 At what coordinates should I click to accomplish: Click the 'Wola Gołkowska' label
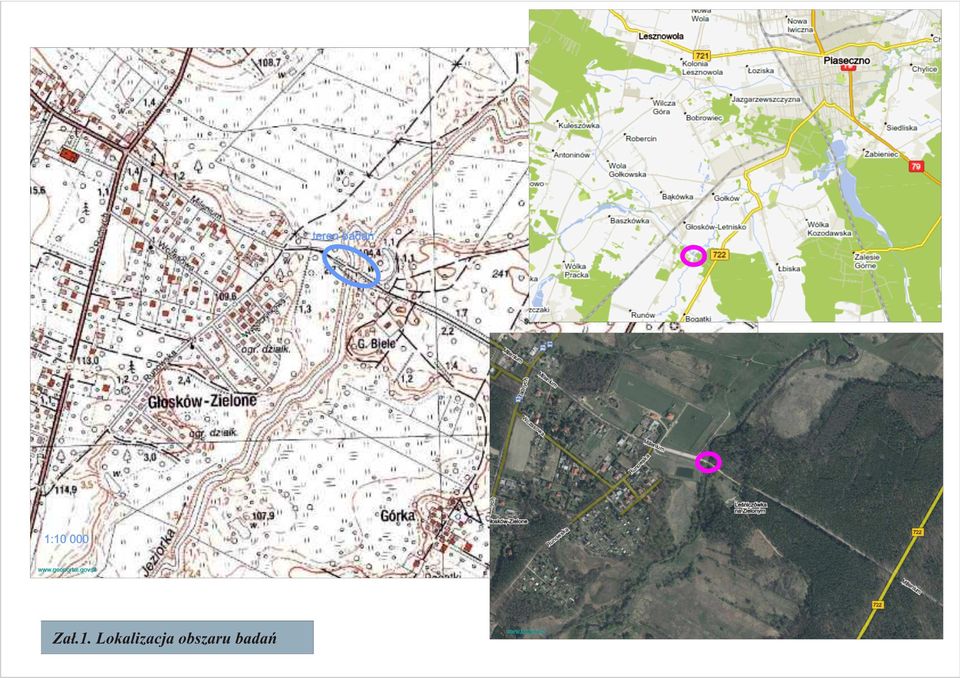click(628, 170)
